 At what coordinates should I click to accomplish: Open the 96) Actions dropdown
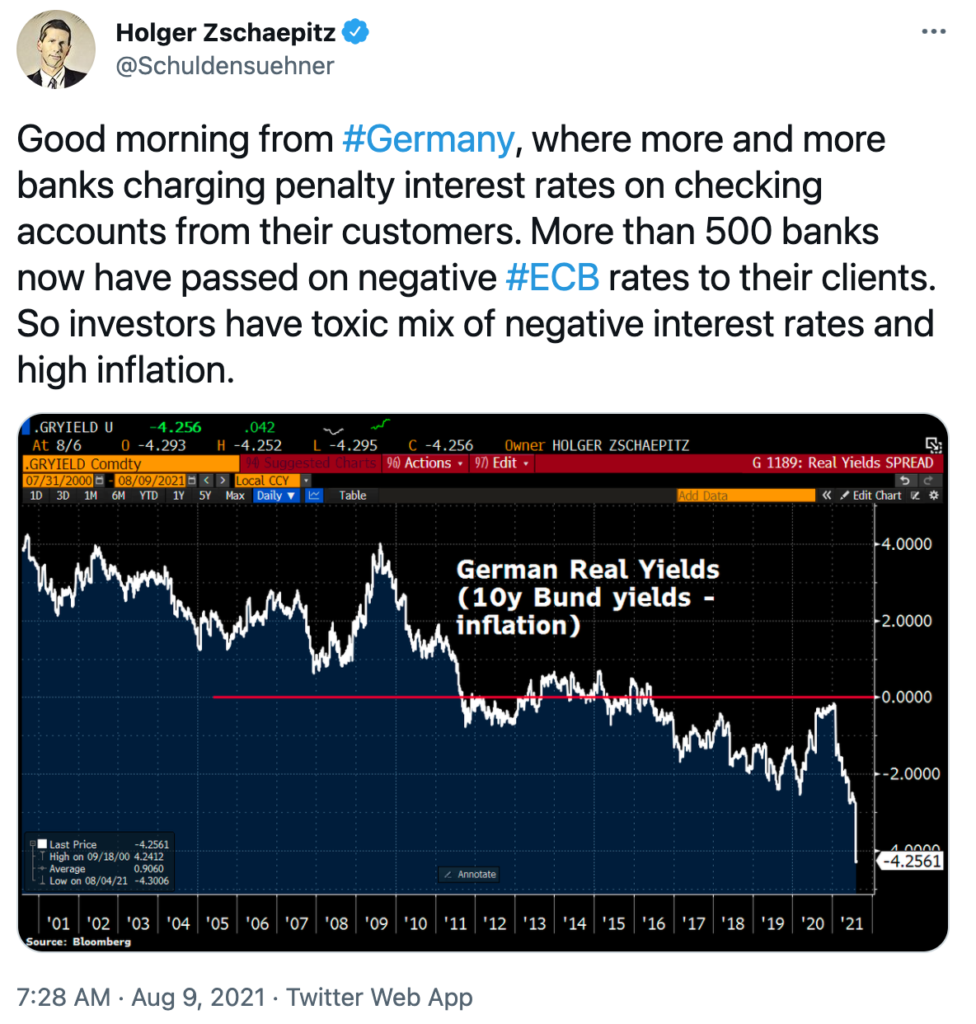point(425,463)
